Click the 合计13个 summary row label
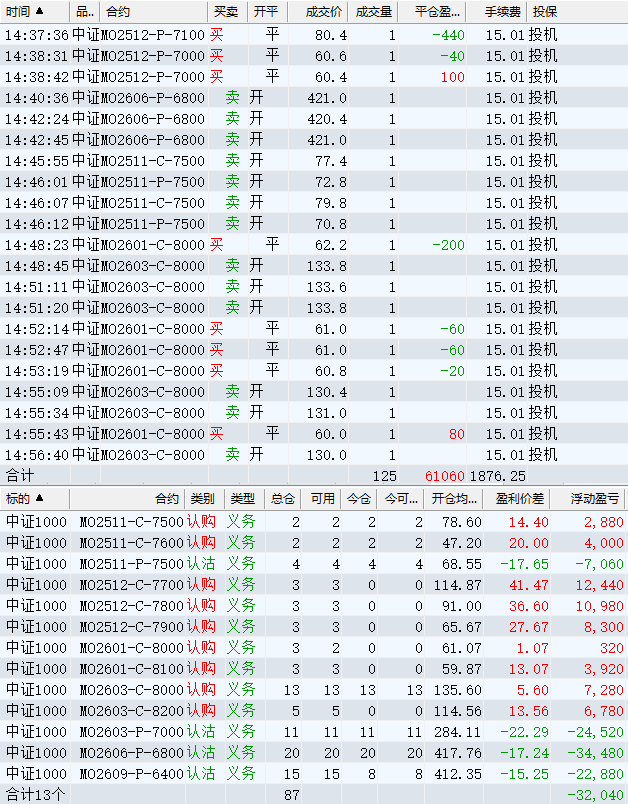Viewport: 628px width, 804px height. [36, 794]
